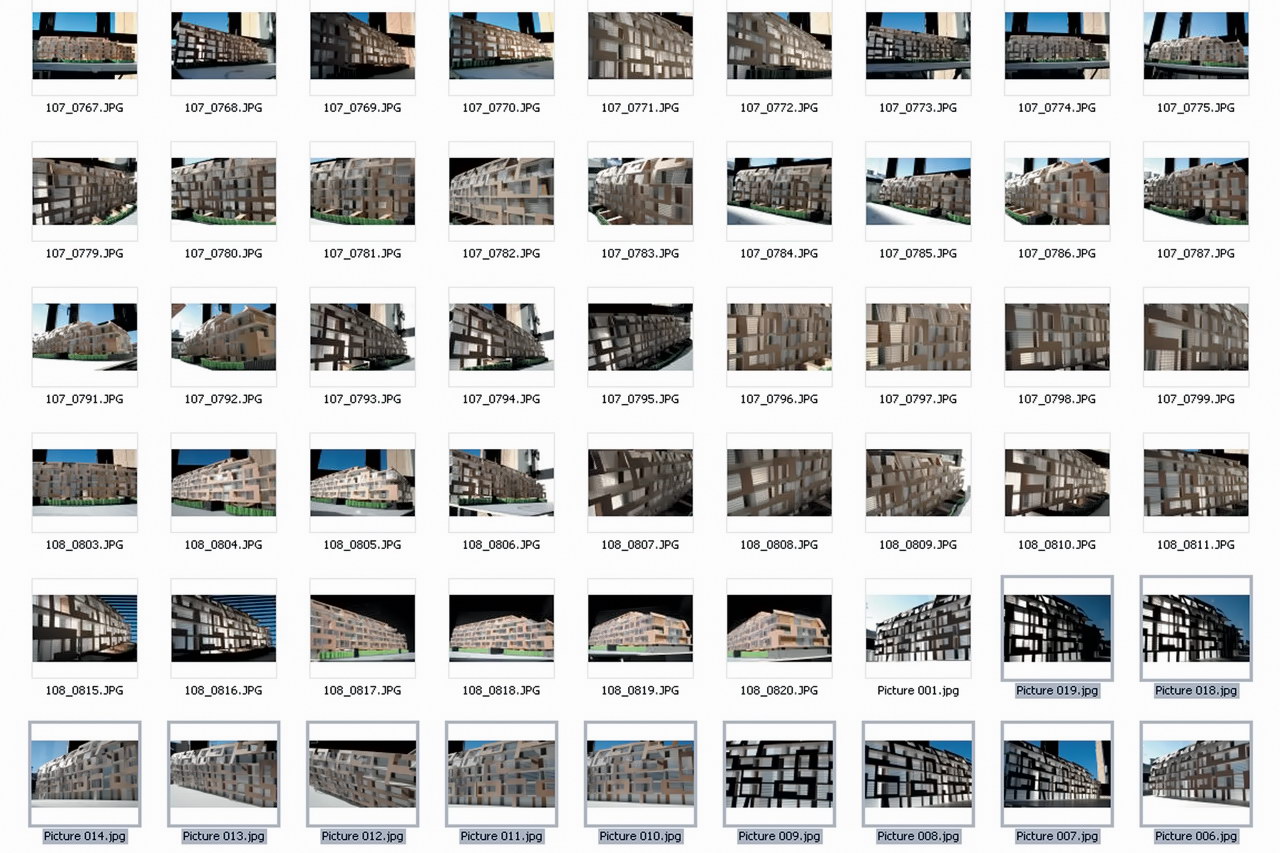
Task: Click the Picture 014.jpg thumbnail
Action: [84, 774]
